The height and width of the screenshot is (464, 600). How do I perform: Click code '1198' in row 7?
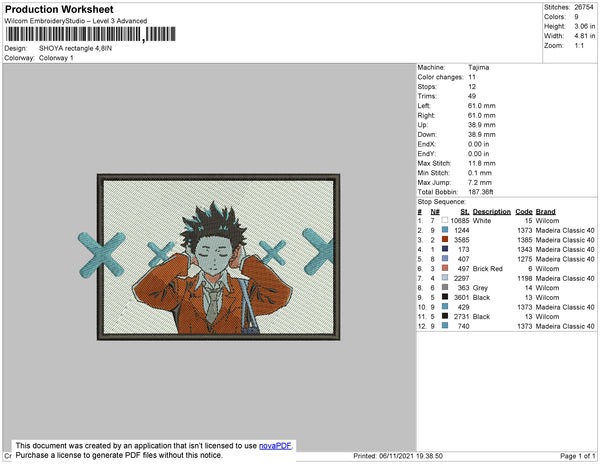pos(525,278)
